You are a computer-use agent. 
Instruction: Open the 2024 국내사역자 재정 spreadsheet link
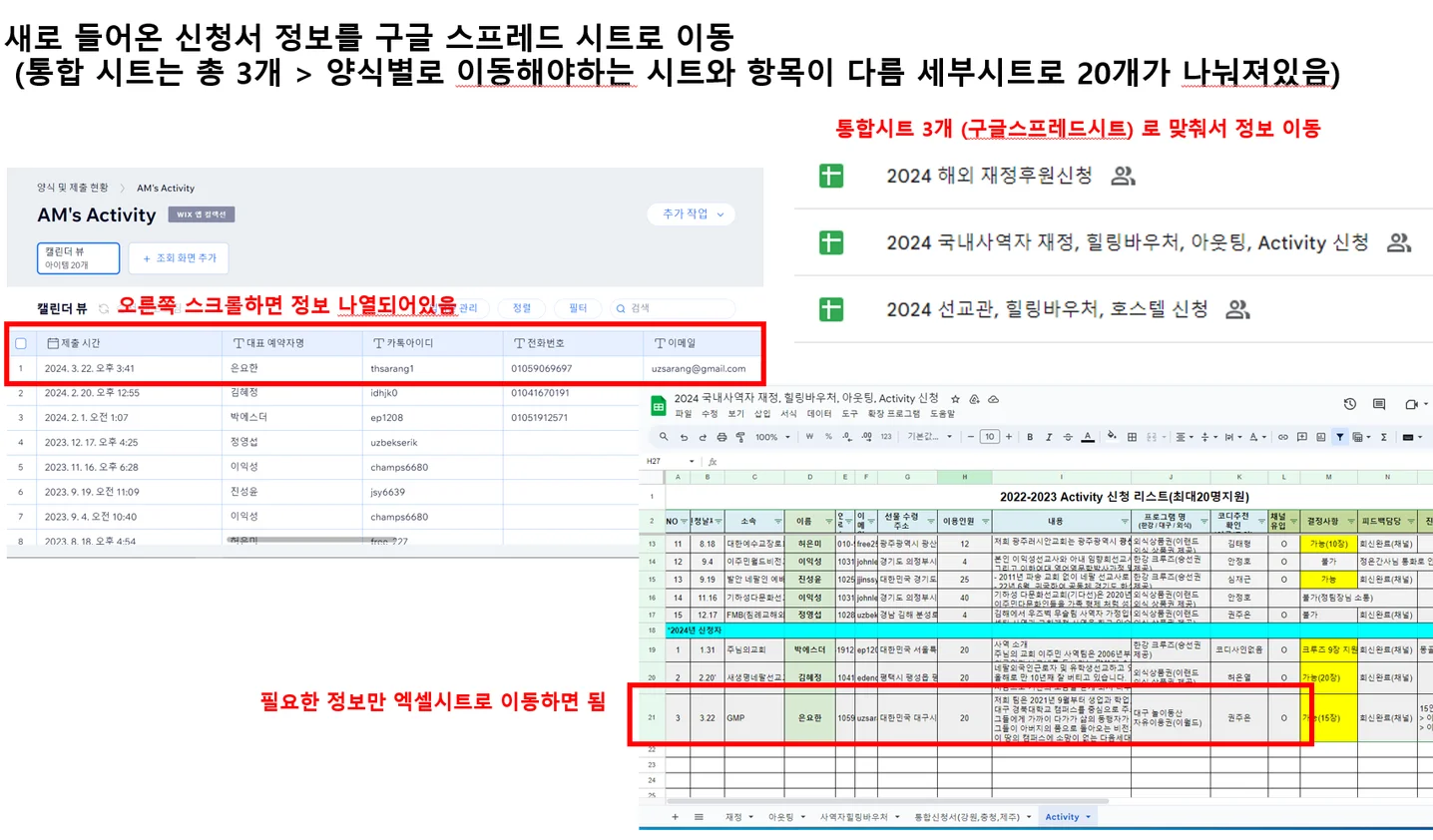pyautogui.click(x=1128, y=242)
